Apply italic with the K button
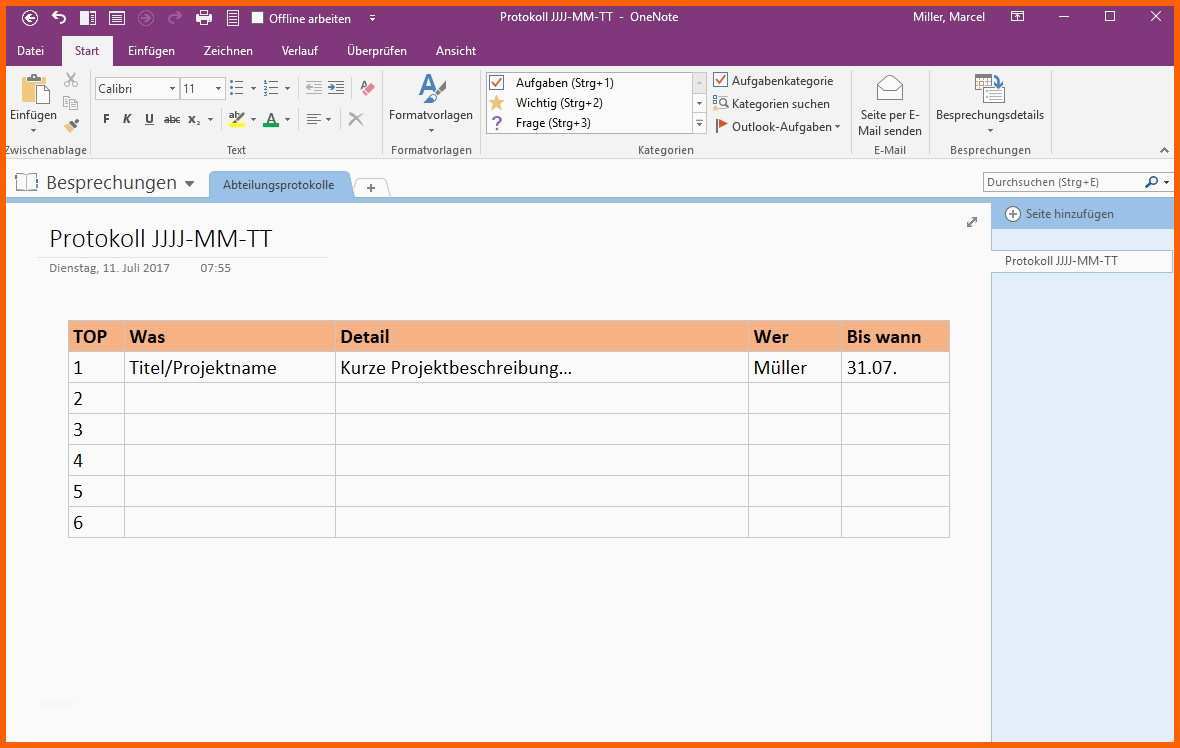Screen dimensions: 1180x748 127,119
